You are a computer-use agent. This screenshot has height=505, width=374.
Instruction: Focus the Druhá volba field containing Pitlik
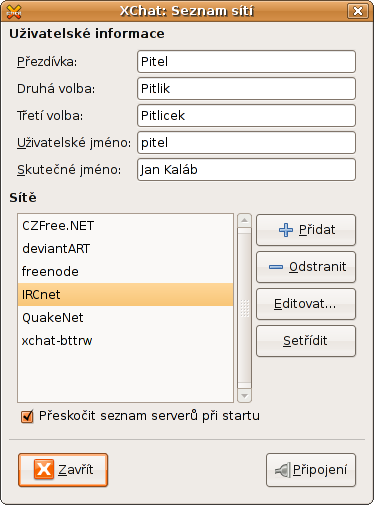246,88
